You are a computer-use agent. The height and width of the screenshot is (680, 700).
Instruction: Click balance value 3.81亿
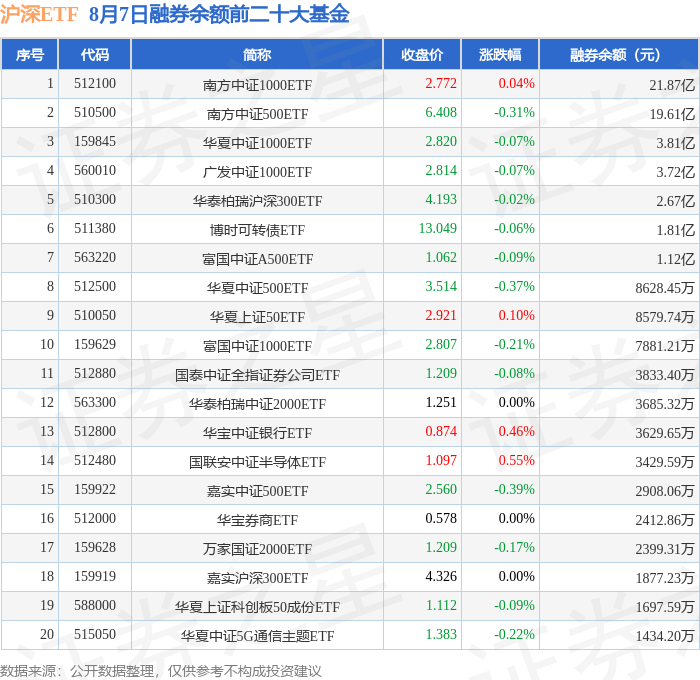tap(675, 143)
